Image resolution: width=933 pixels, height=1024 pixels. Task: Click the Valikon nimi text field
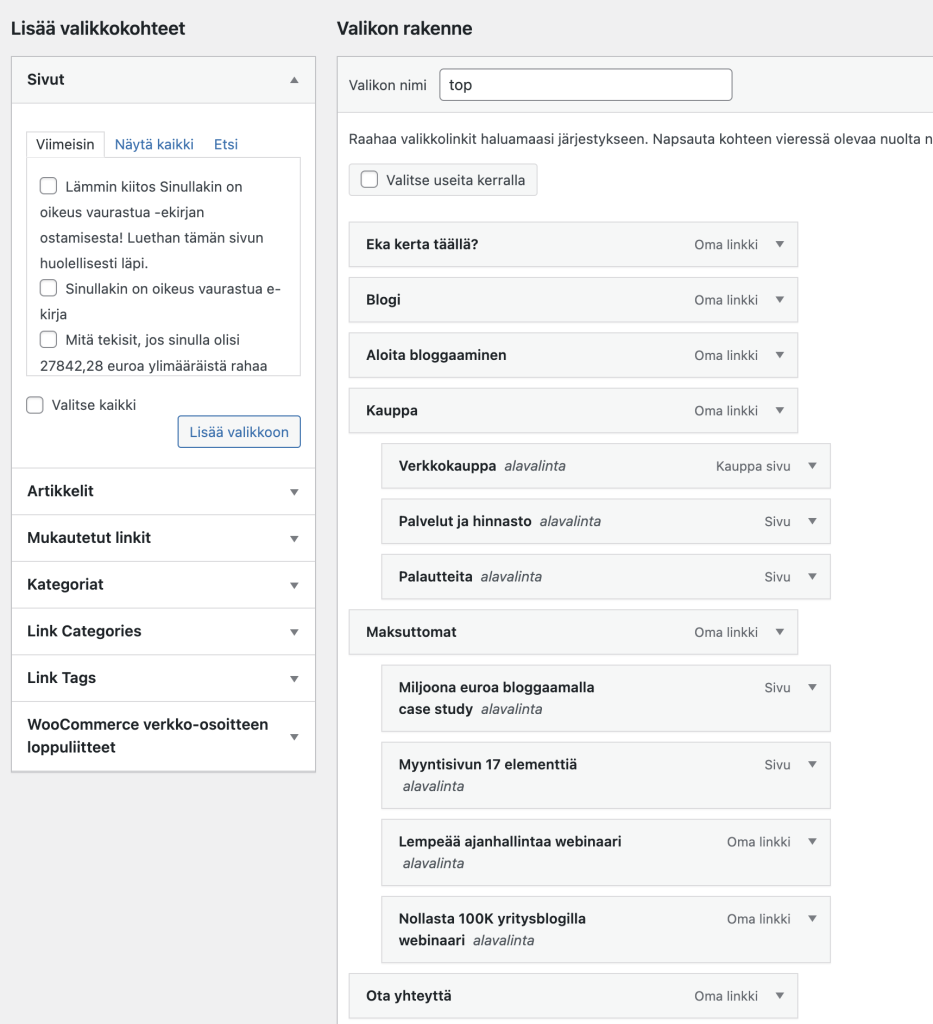tap(585, 85)
